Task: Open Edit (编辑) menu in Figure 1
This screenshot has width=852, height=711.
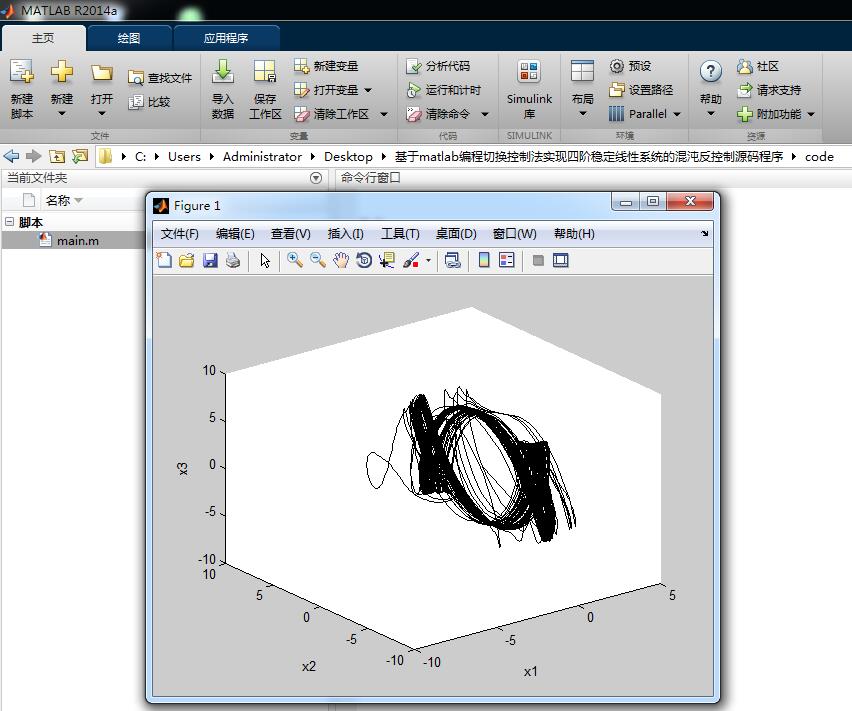Action: click(235, 234)
